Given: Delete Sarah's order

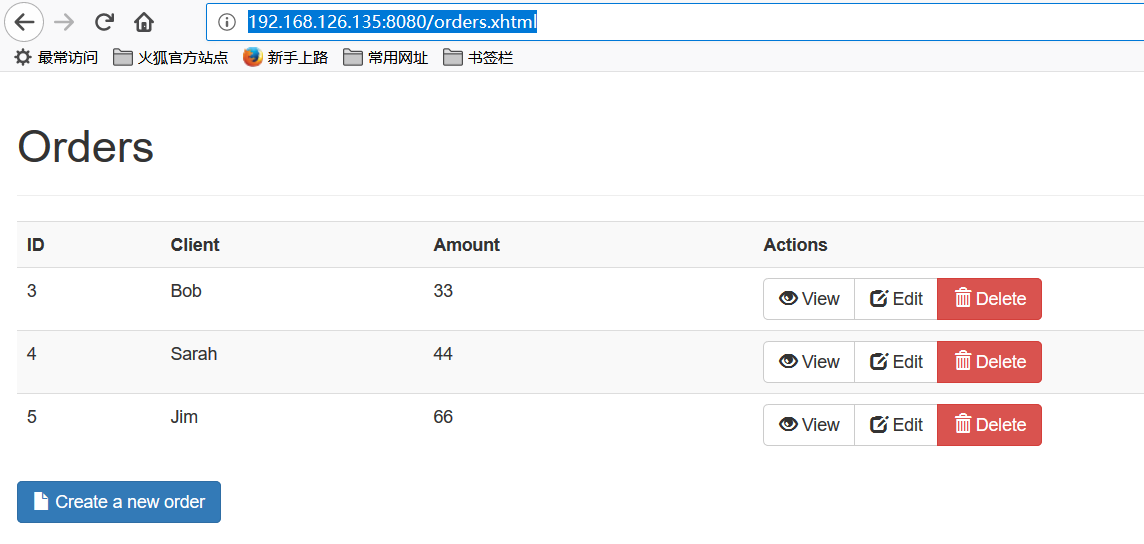Looking at the screenshot, I should (989, 362).
